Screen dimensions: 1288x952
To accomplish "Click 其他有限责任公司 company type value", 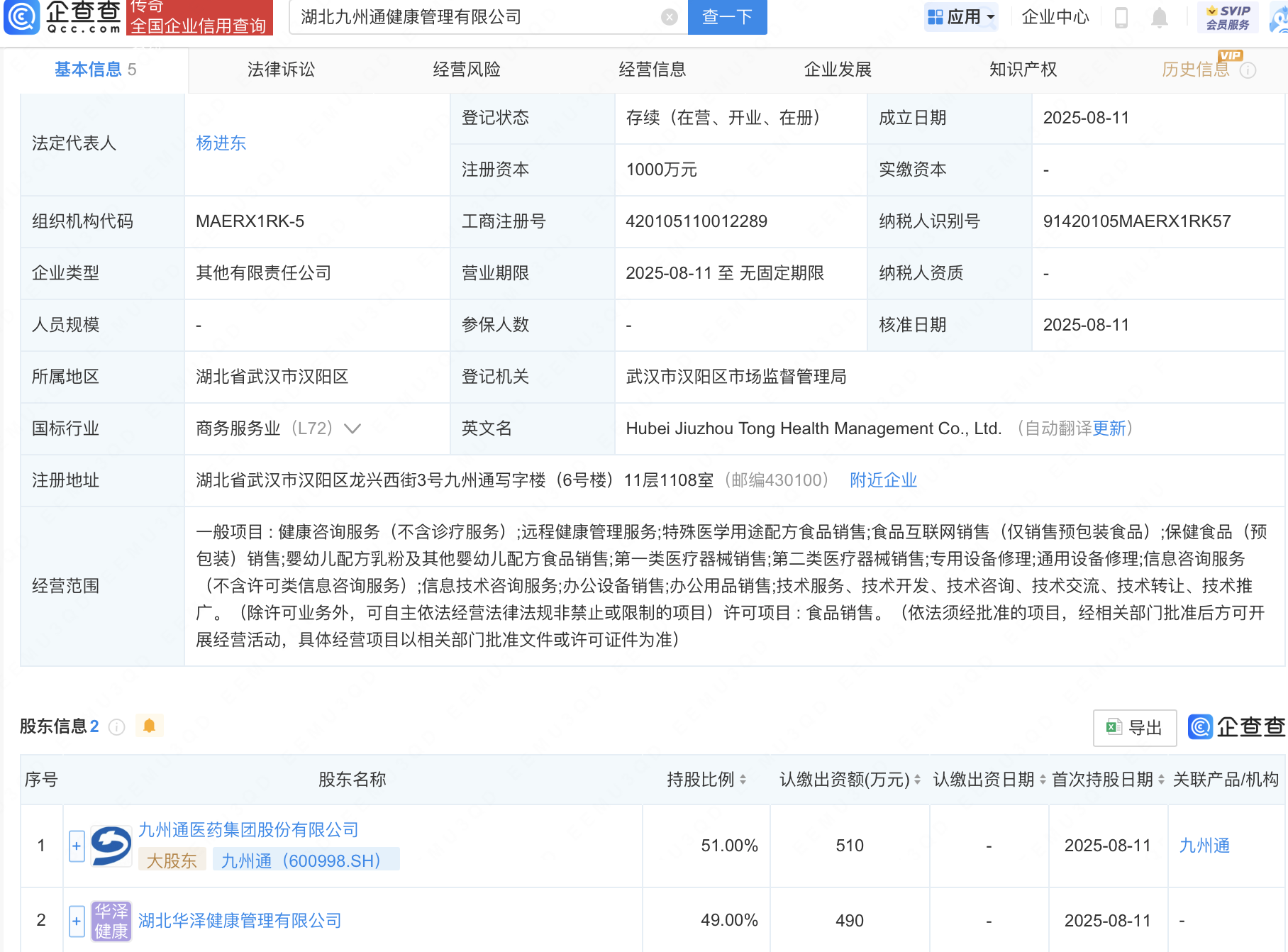I will (264, 273).
